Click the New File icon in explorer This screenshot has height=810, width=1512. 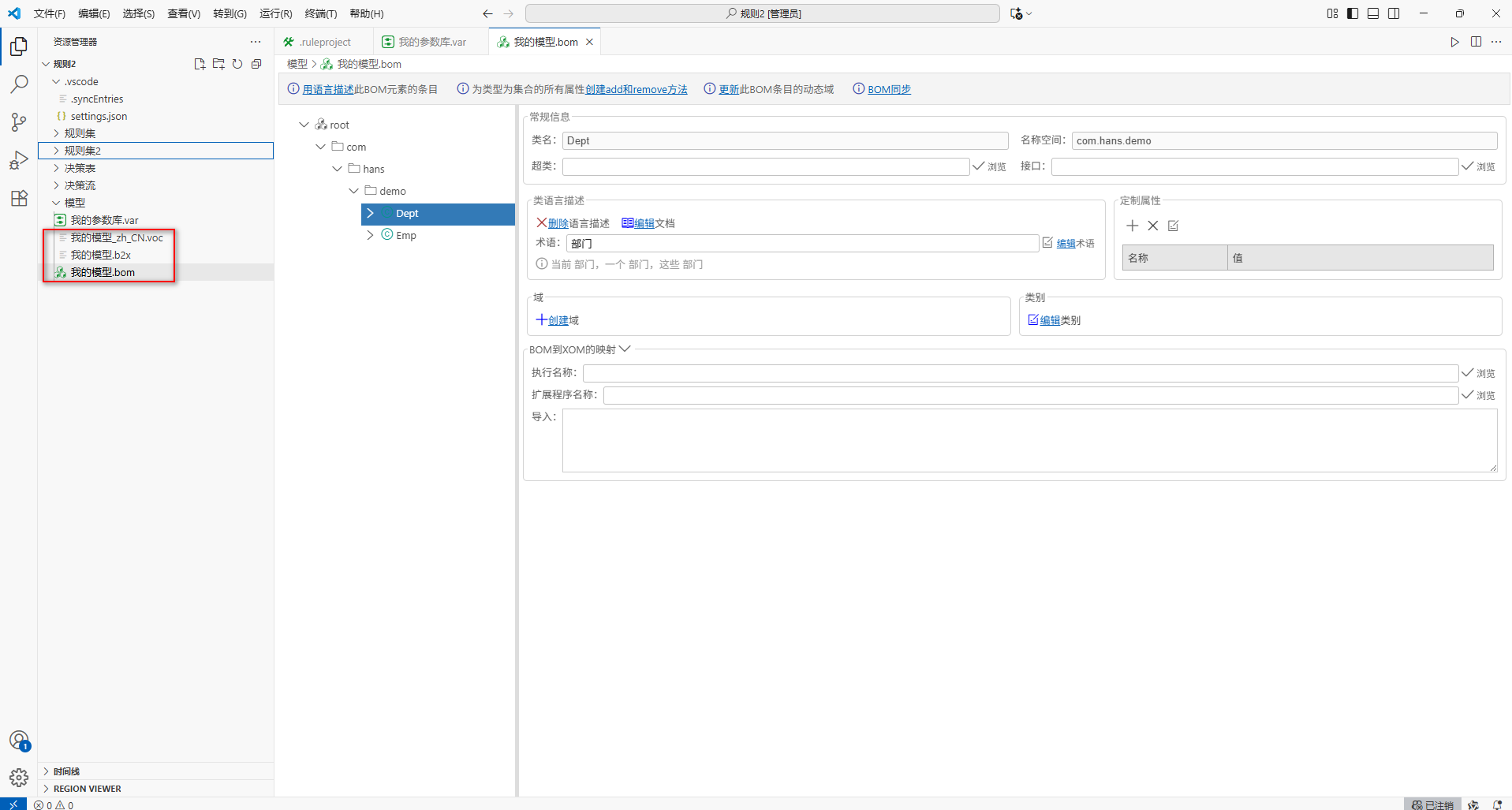click(200, 64)
